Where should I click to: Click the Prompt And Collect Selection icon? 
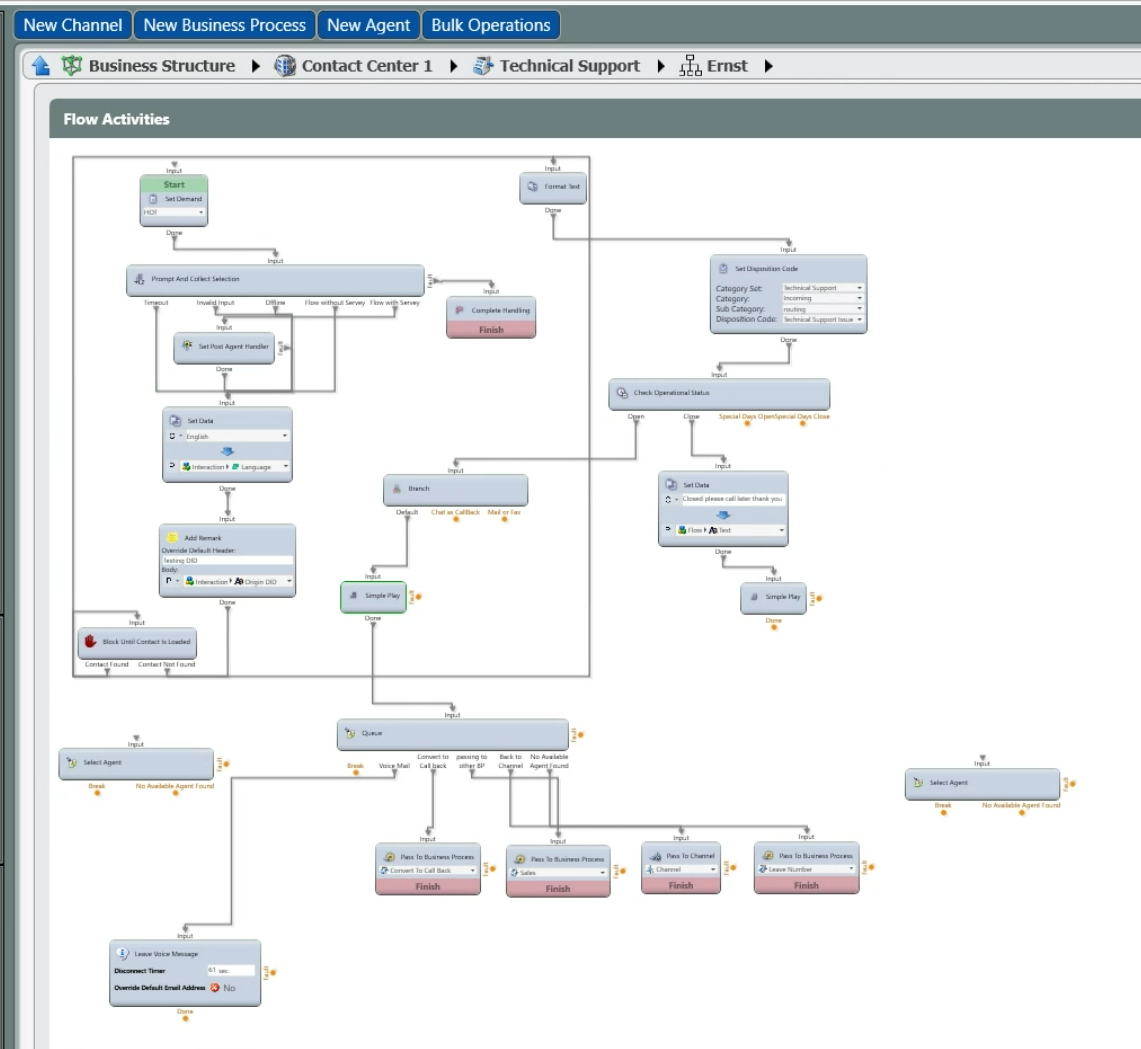click(x=140, y=279)
